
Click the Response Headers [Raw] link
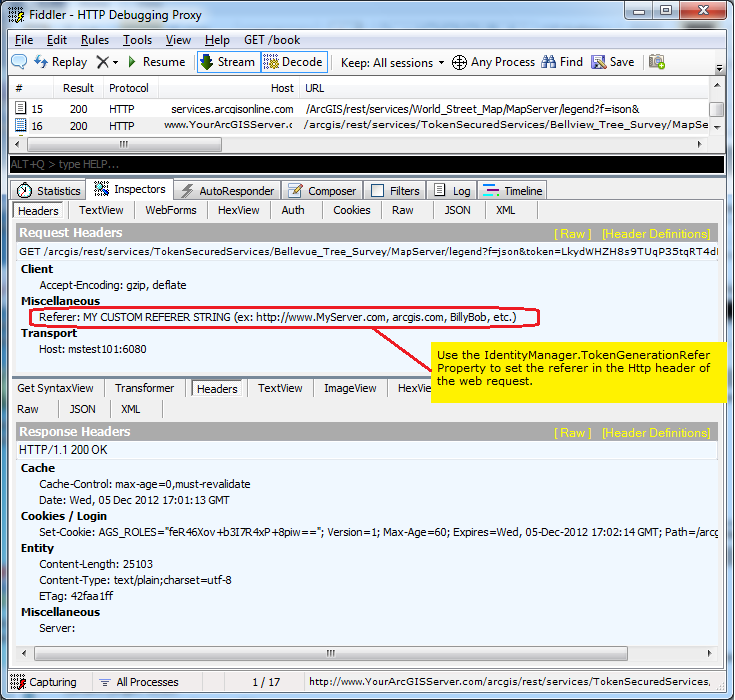pyautogui.click(x=572, y=432)
